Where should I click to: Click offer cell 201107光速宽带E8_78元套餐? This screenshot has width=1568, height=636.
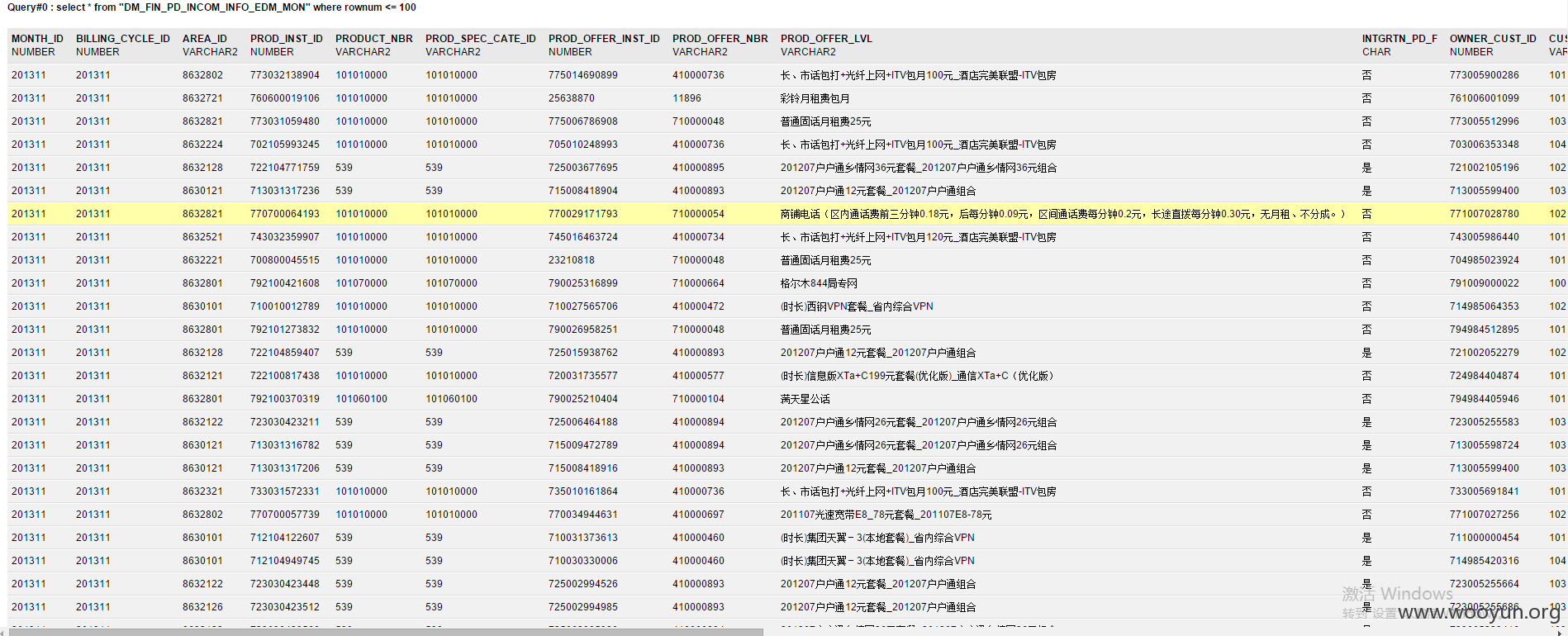tap(886, 515)
